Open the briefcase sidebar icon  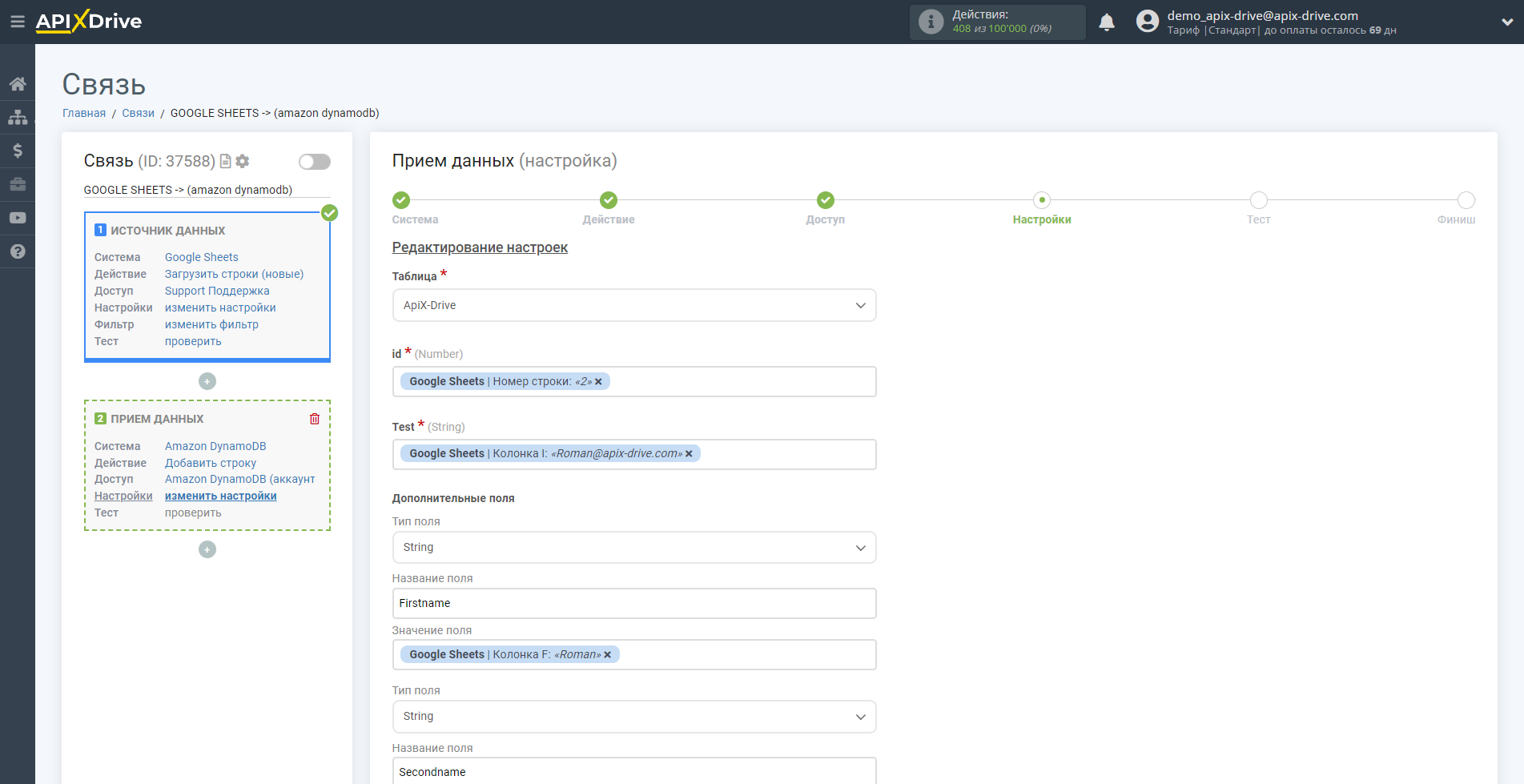tap(18, 184)
